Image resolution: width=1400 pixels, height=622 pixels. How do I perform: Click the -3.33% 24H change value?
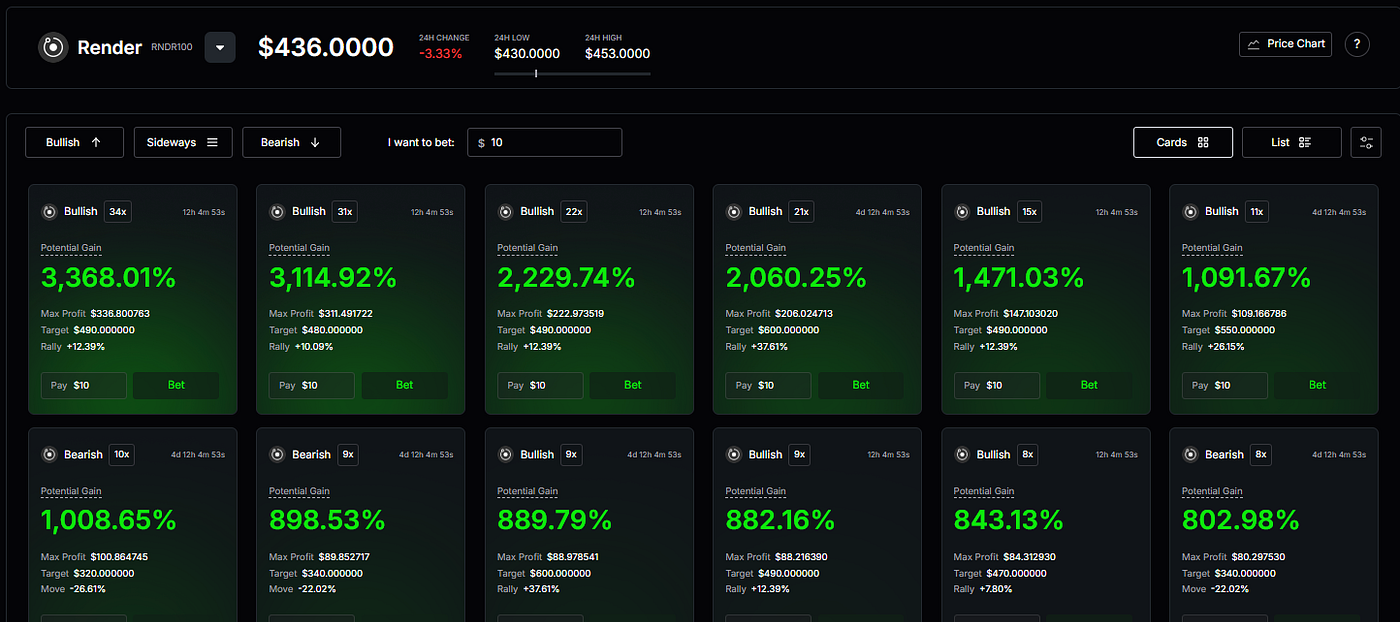pyautogui.click(x=441, y=54)
